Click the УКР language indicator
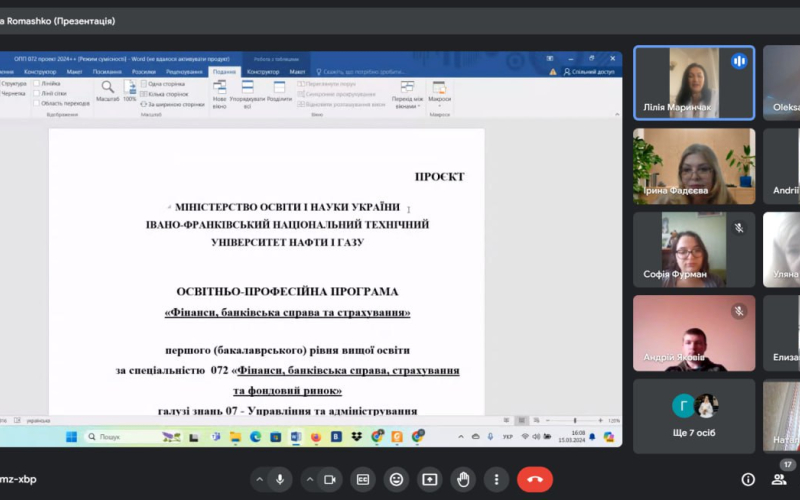Viewport: 800px width, 500px height. [x=508, y=437]
